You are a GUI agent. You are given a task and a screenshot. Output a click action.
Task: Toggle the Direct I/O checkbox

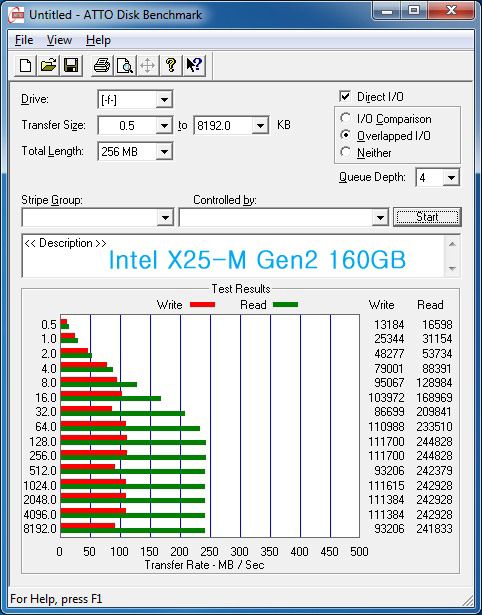pyautogui.click(x=345, y=96)
